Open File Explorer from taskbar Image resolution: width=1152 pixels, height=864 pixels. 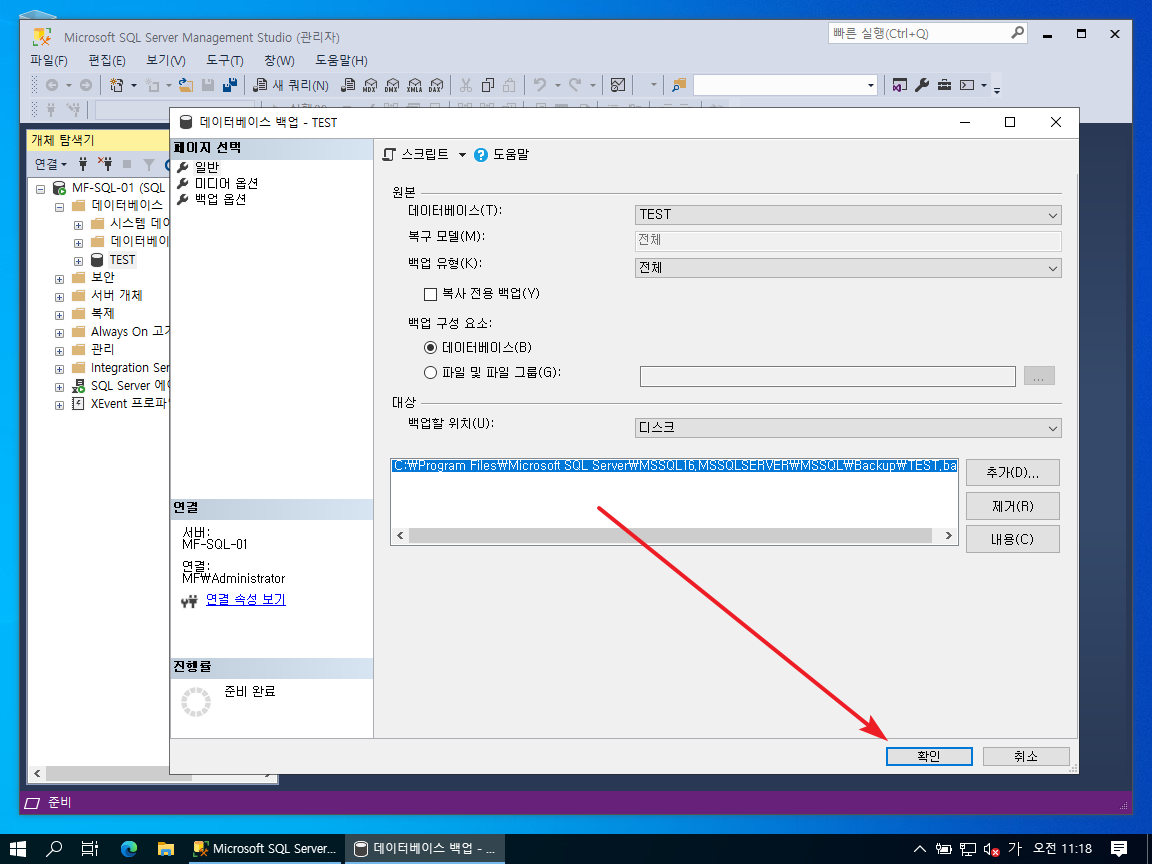[x=166, y=849]
